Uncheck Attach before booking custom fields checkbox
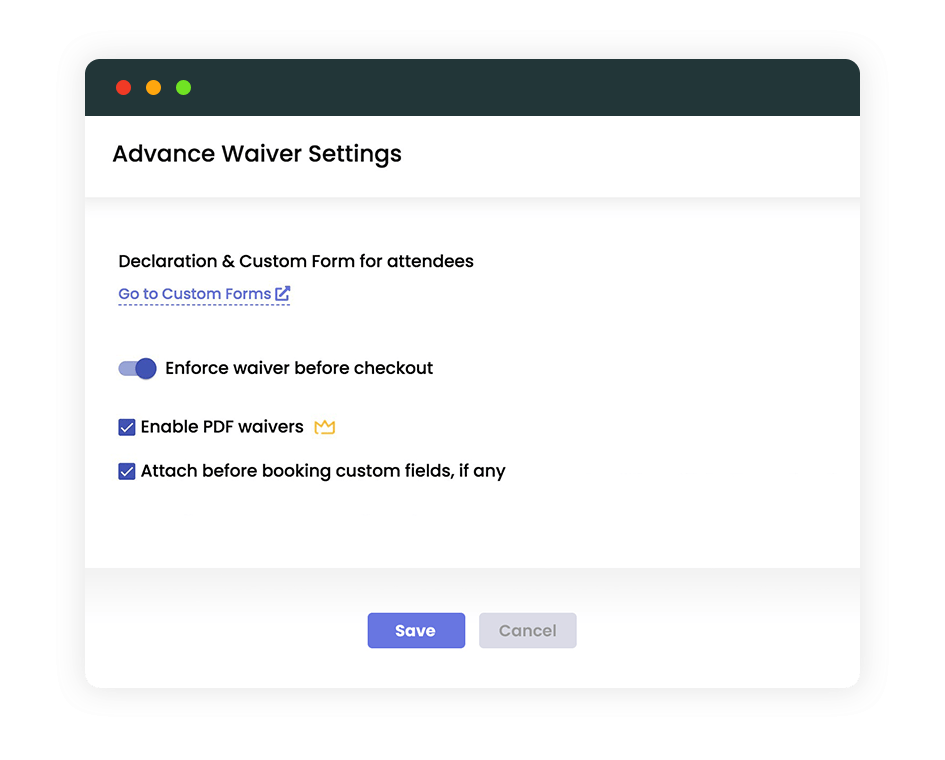Screen dimensions: 945x760 (127, 471)
